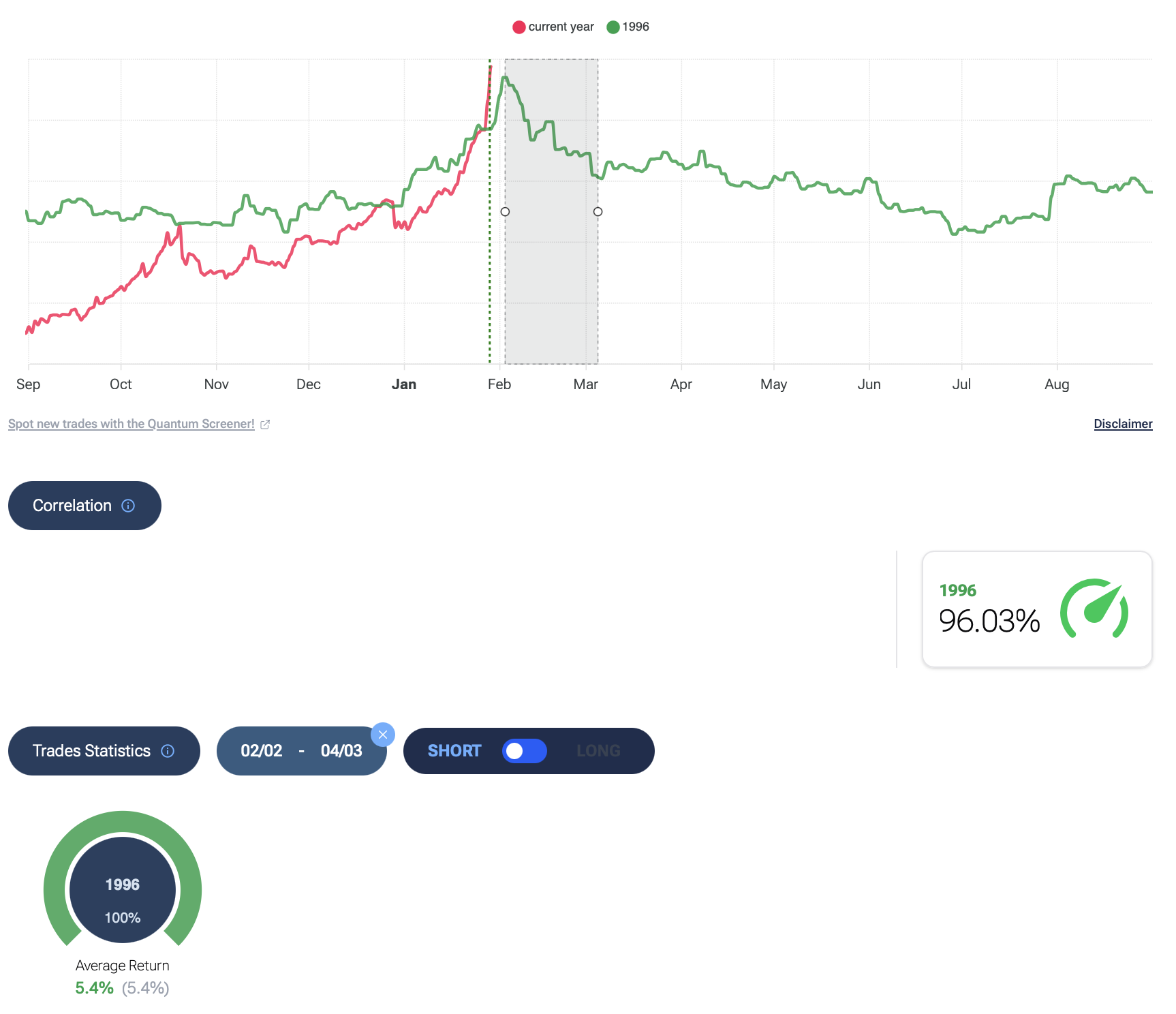Select the LONG trade direction label
Viewport: 1176px width, 1014px height.
pos(598,751)
